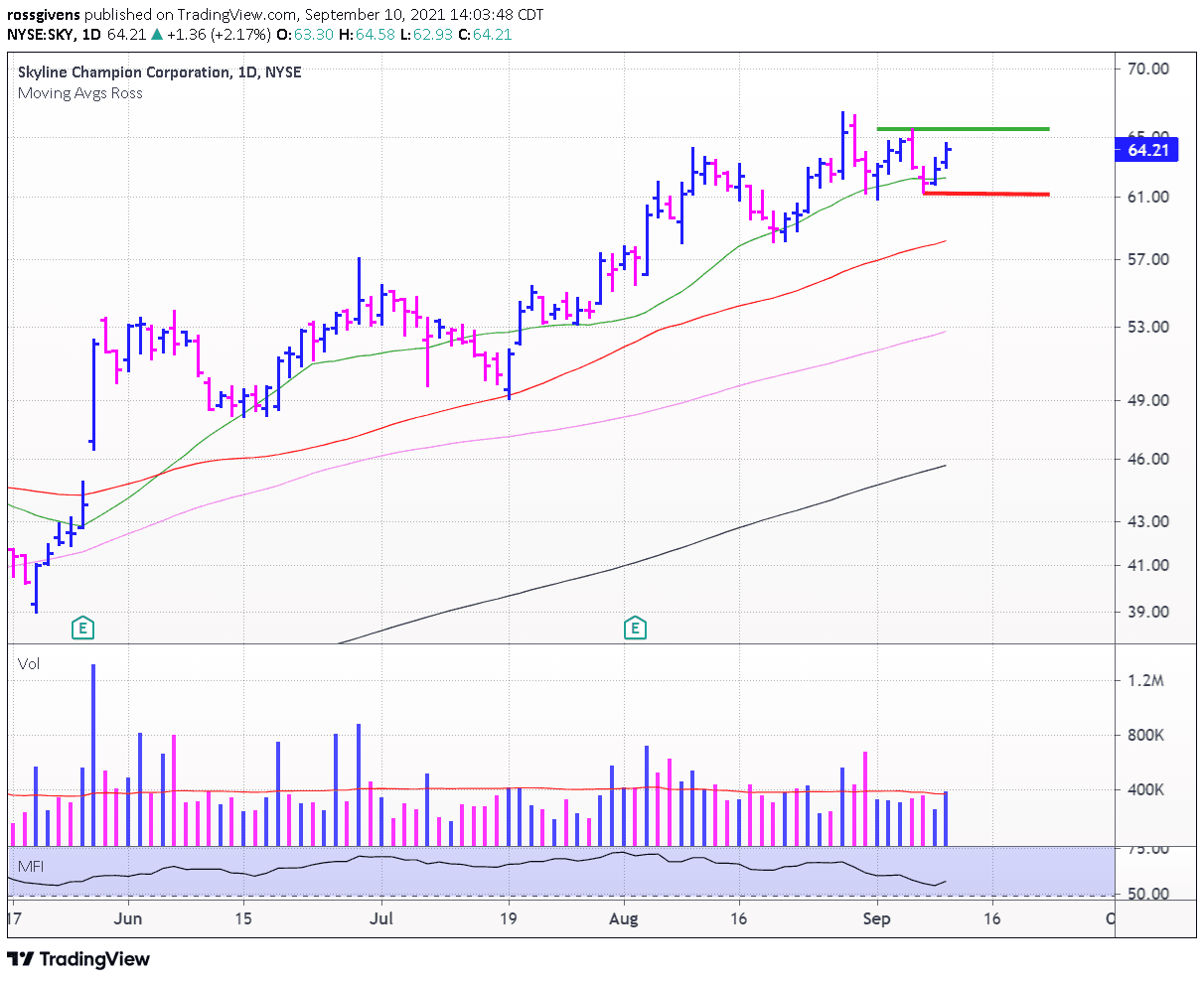The image size is (1204, 981).
Task: Select the blue 64.21 price label
Action: (1145, 150)
